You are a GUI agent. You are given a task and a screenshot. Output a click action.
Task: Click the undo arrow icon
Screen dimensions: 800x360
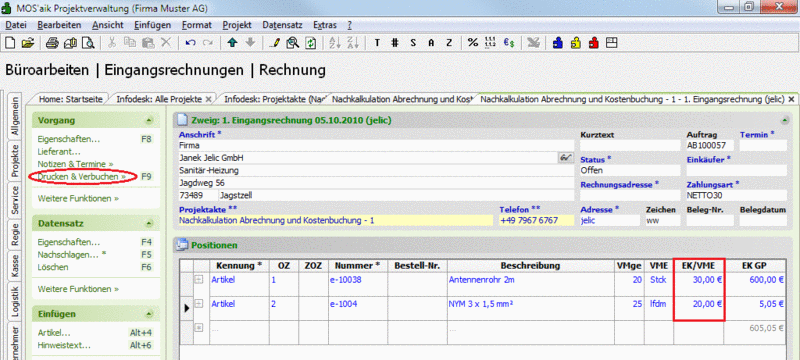190,43
